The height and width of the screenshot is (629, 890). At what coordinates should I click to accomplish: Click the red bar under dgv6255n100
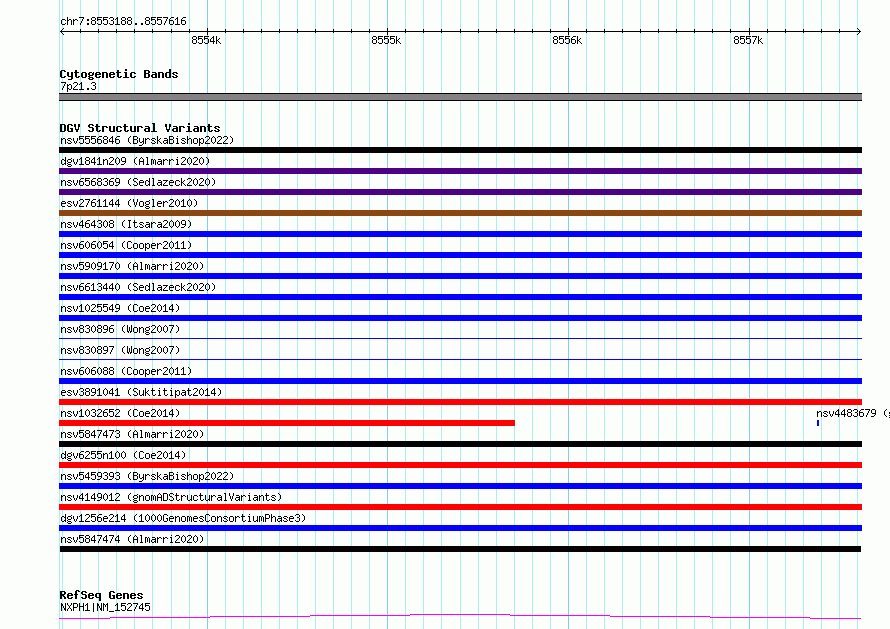tap(460, 465)
